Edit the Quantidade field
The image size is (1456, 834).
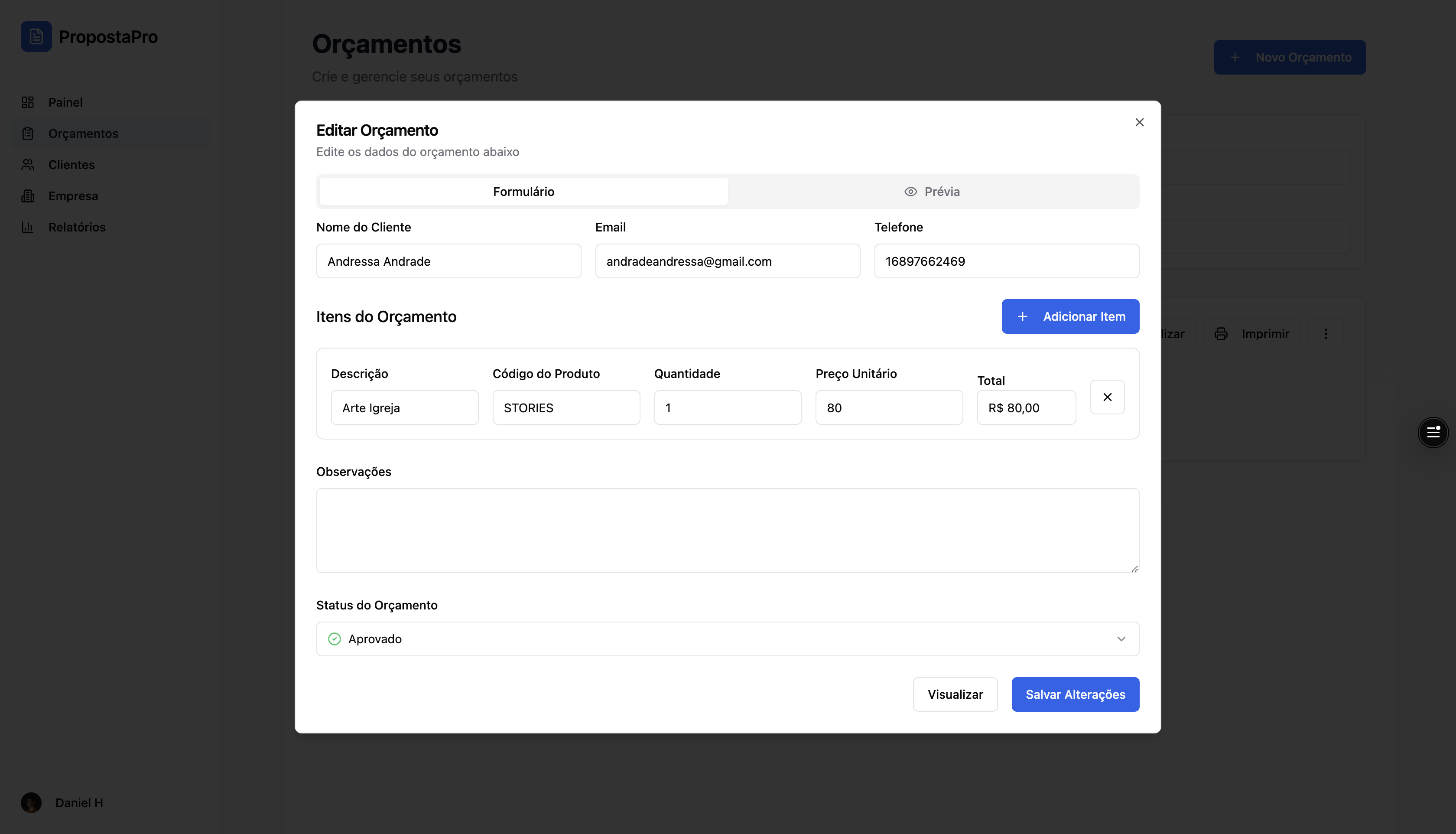[x=727, y=407]
